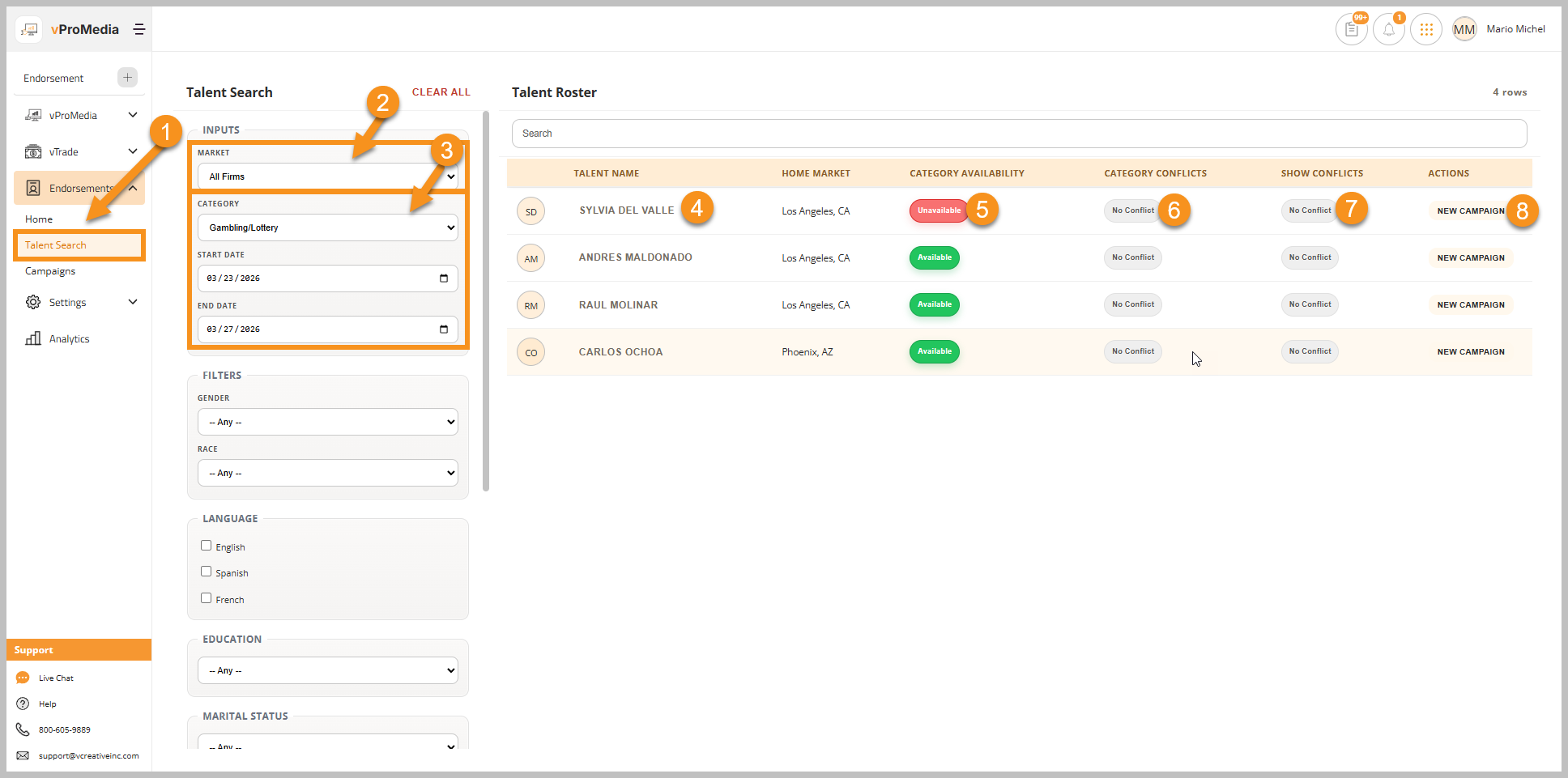Open the clipboard tasks icon in header
Viewport: 1568px width, 778px height.
[x=1351, y=30]
